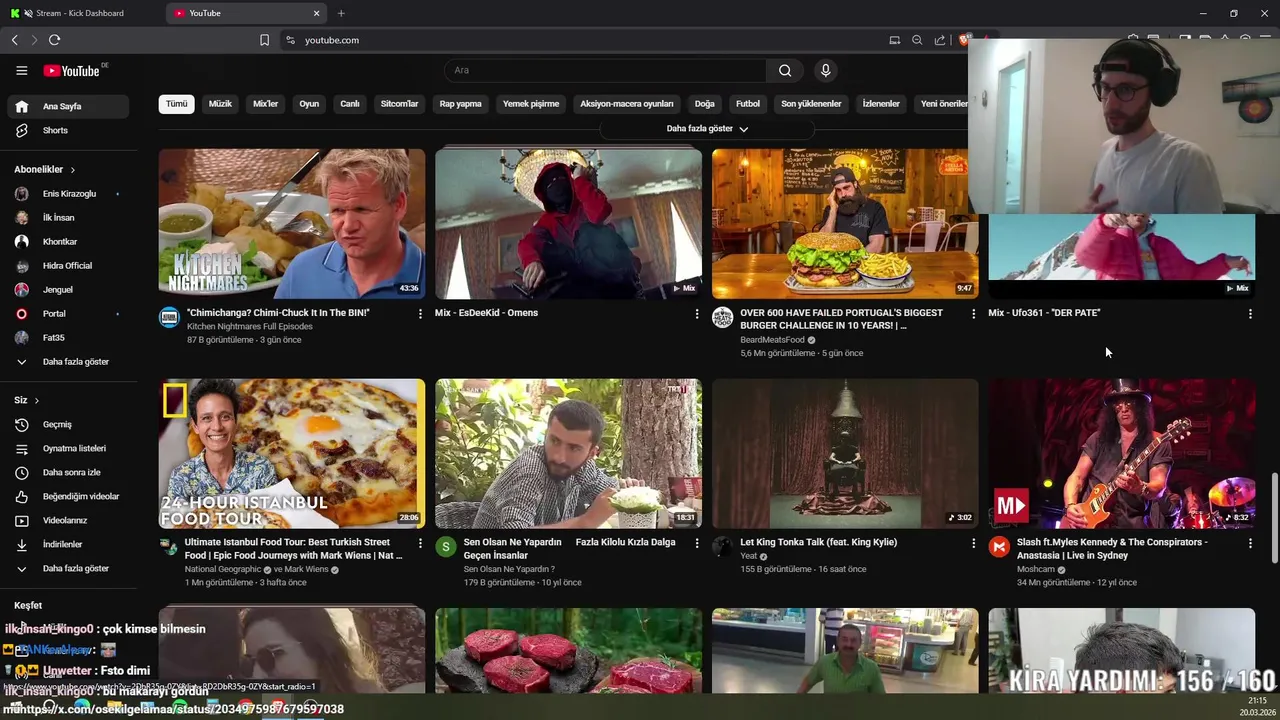
Task: Play the Kitchen Nightmares video thumbnail
Action: pos(292,224)
